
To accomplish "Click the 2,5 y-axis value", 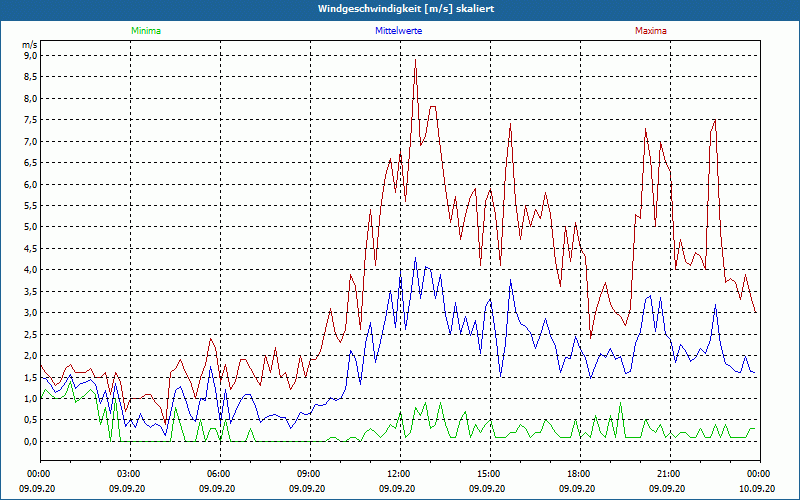I will point(31,334).
